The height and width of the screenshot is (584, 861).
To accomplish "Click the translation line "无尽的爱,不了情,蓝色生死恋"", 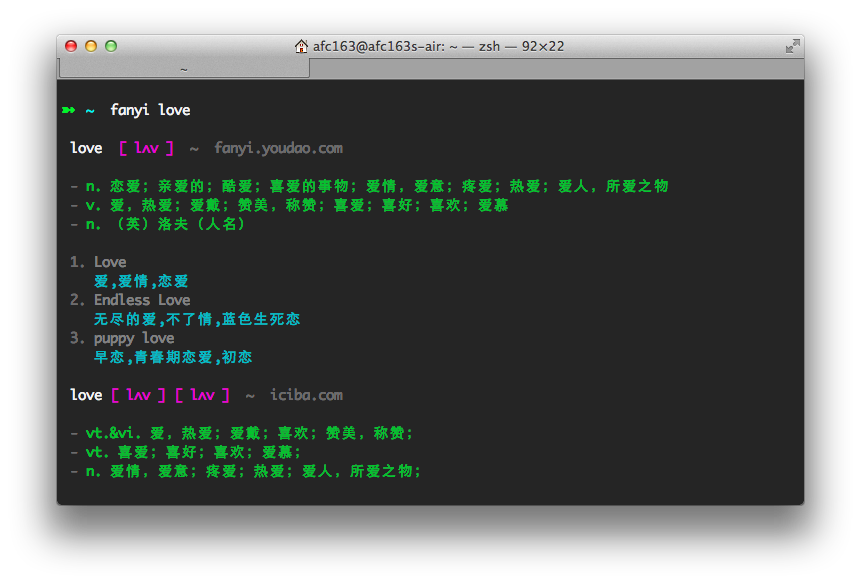I will click(x=197, y=319).
